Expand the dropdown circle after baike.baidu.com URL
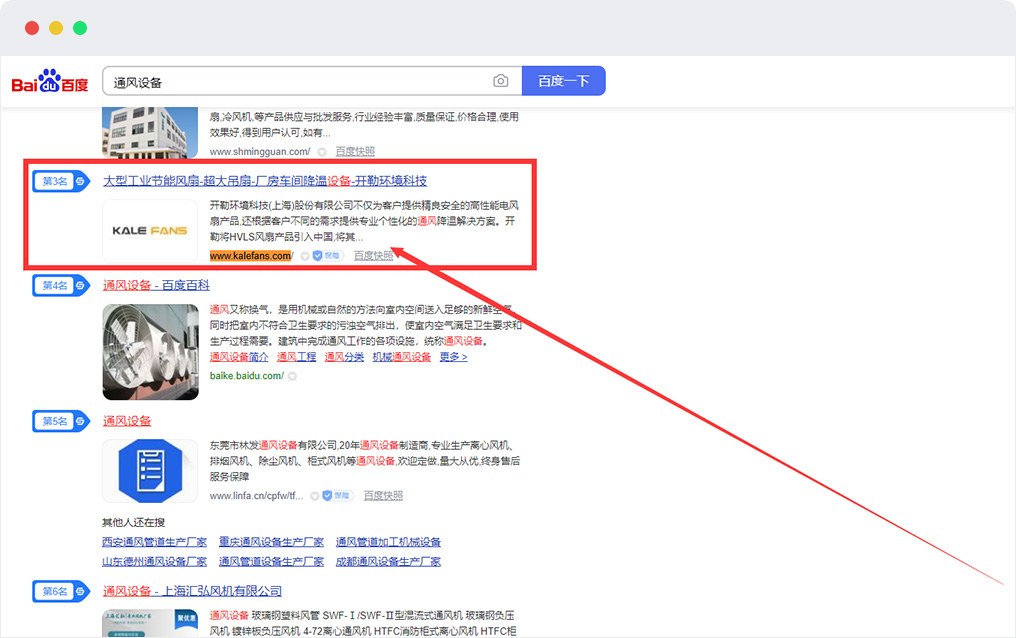Viewport: 1016px width, 638px height. click(292, 376)
